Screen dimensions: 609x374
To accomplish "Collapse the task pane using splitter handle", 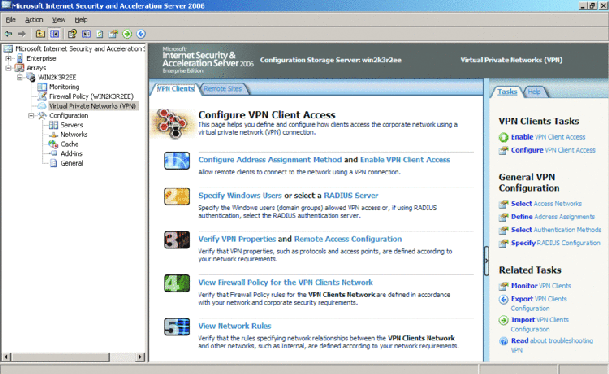I will click(486, 261).
